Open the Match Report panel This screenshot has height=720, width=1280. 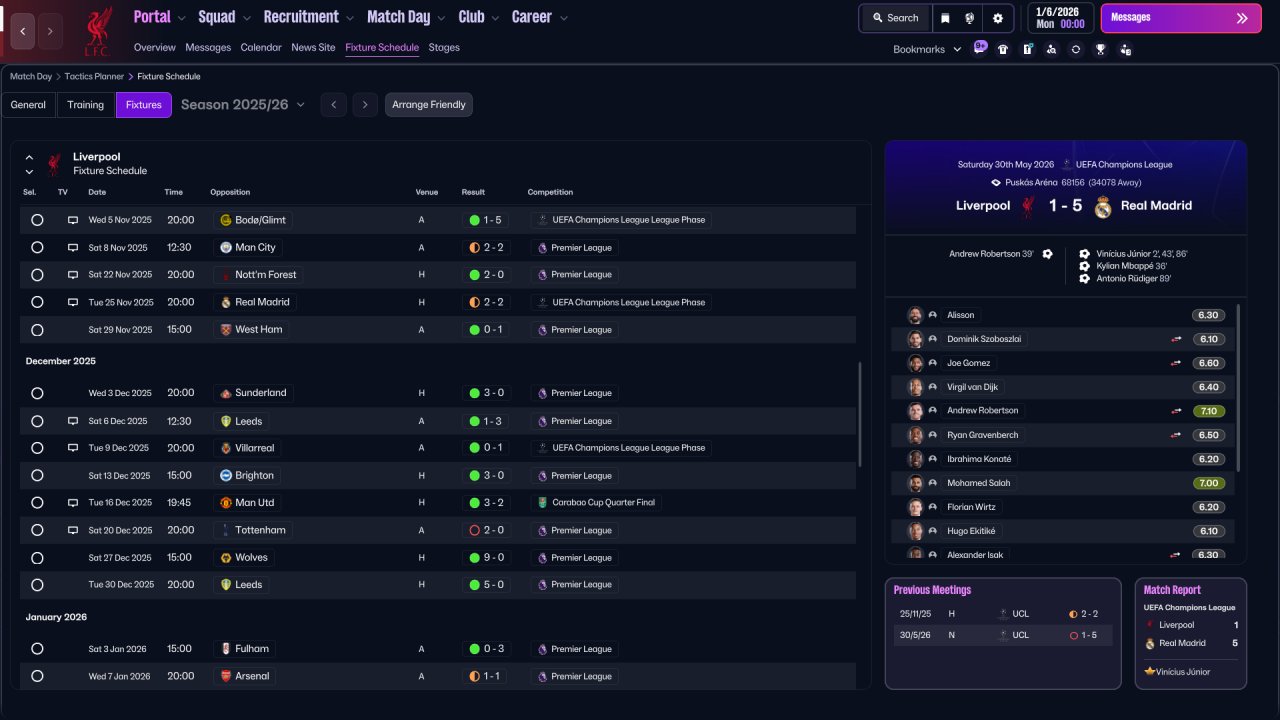(x=1191, y=633)
